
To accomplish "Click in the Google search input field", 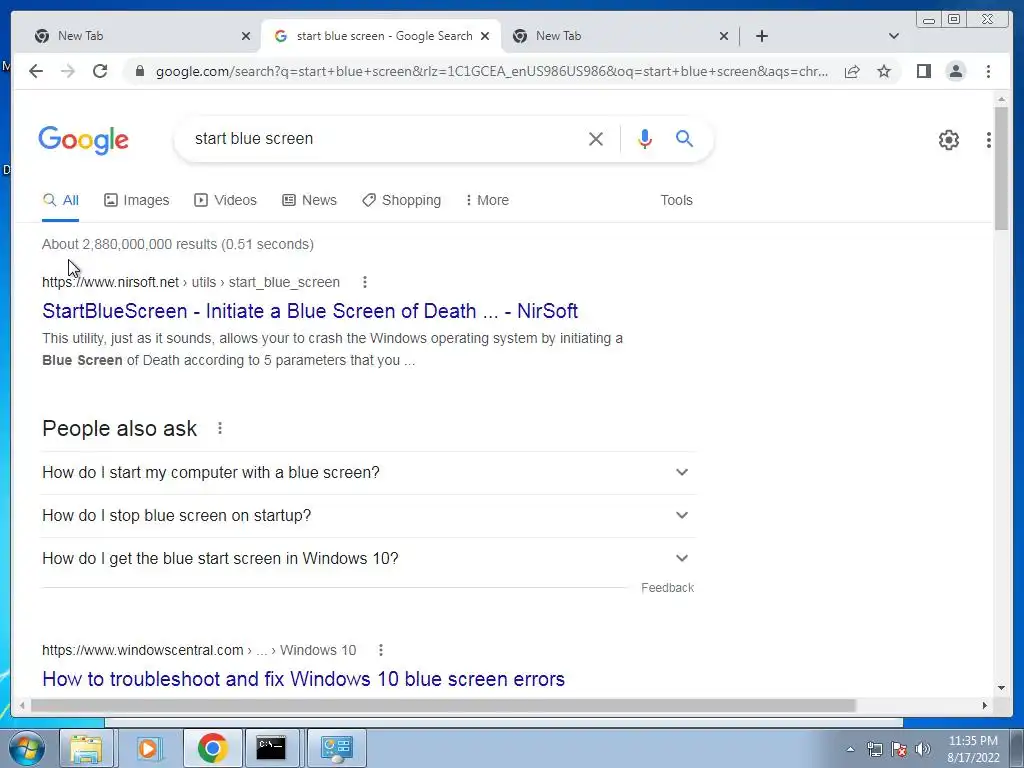I will pyautogui.click(x=385, y=138).
